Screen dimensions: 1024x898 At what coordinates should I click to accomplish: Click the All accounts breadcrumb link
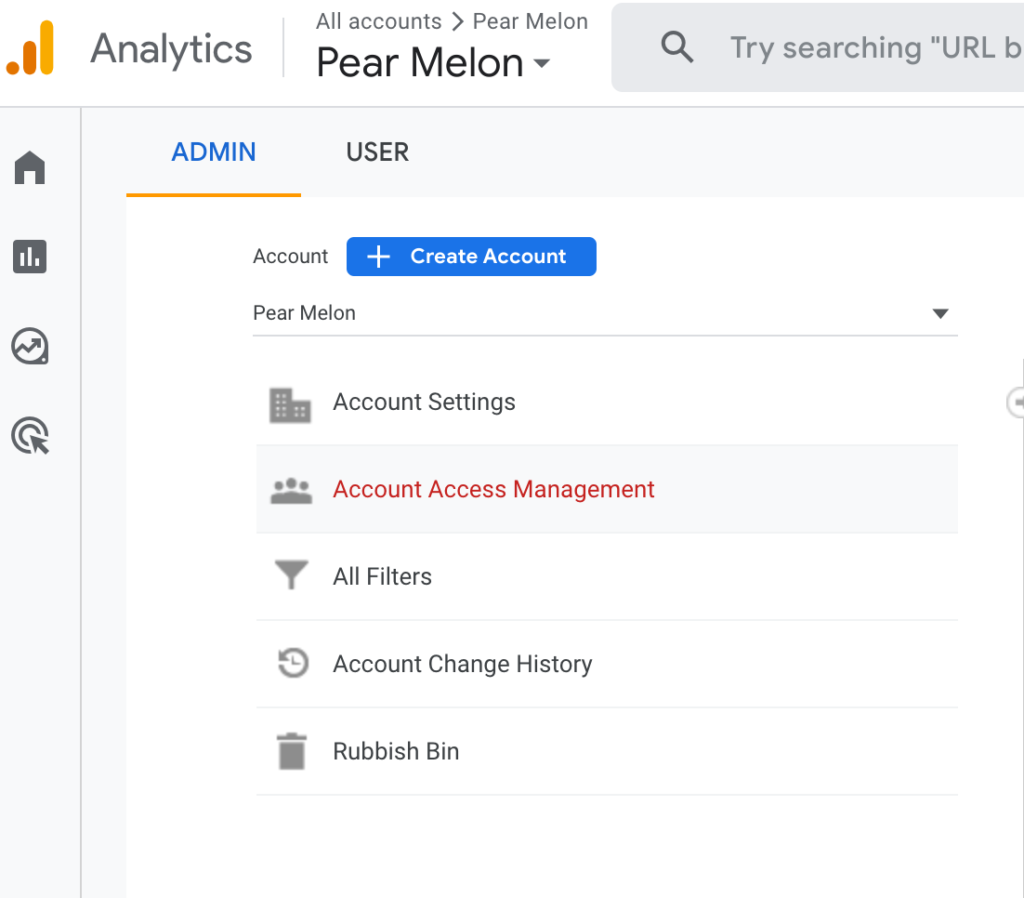tap(378, 21)
